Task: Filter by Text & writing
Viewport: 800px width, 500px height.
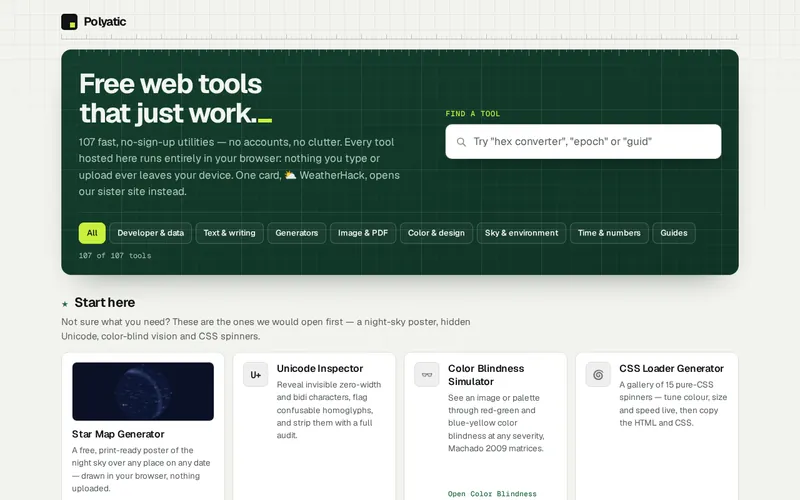Action: (230, 233)
